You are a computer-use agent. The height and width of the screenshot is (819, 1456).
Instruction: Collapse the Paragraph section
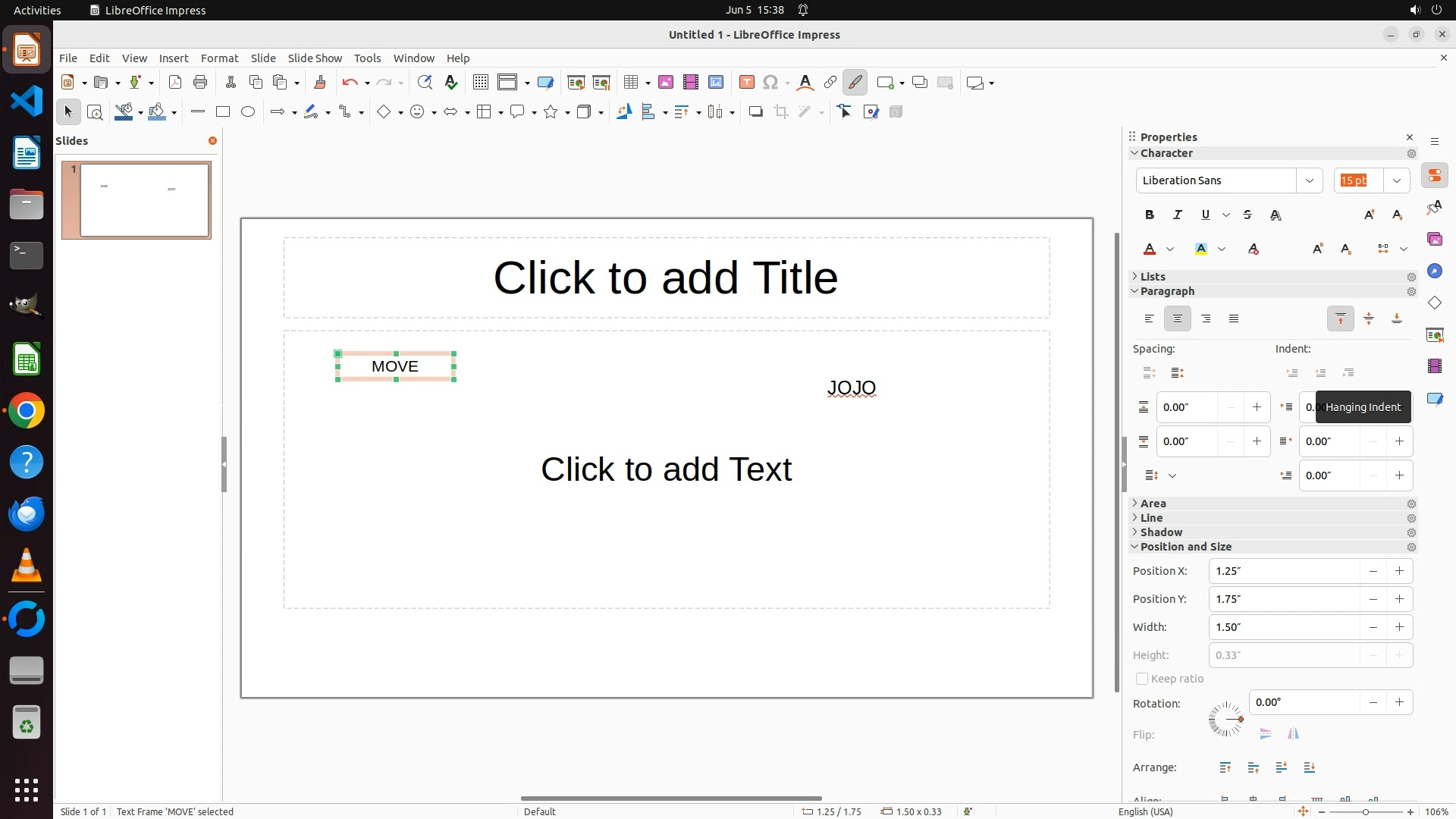[x=1166, y=291]
